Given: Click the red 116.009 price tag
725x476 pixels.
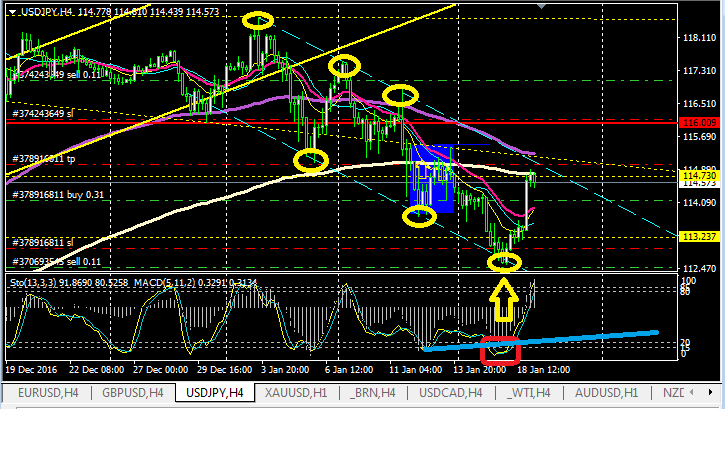Looking at the screenshot, I should [x=700, y=123].
